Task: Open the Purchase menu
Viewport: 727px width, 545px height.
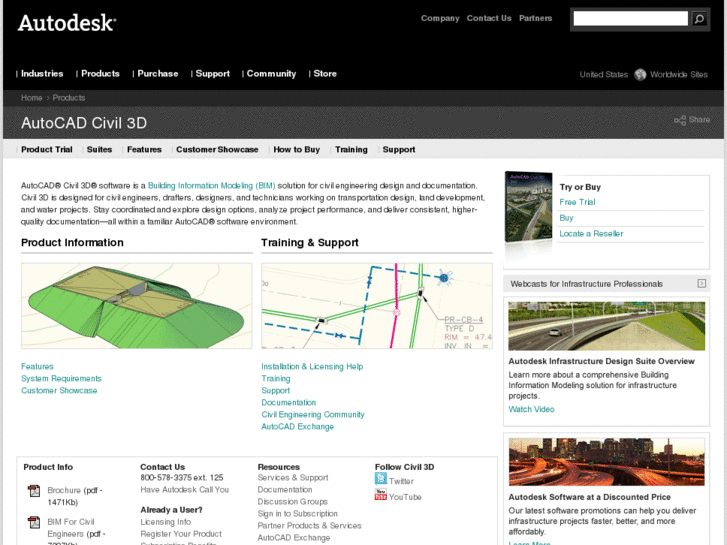Action: click(158, 74)
